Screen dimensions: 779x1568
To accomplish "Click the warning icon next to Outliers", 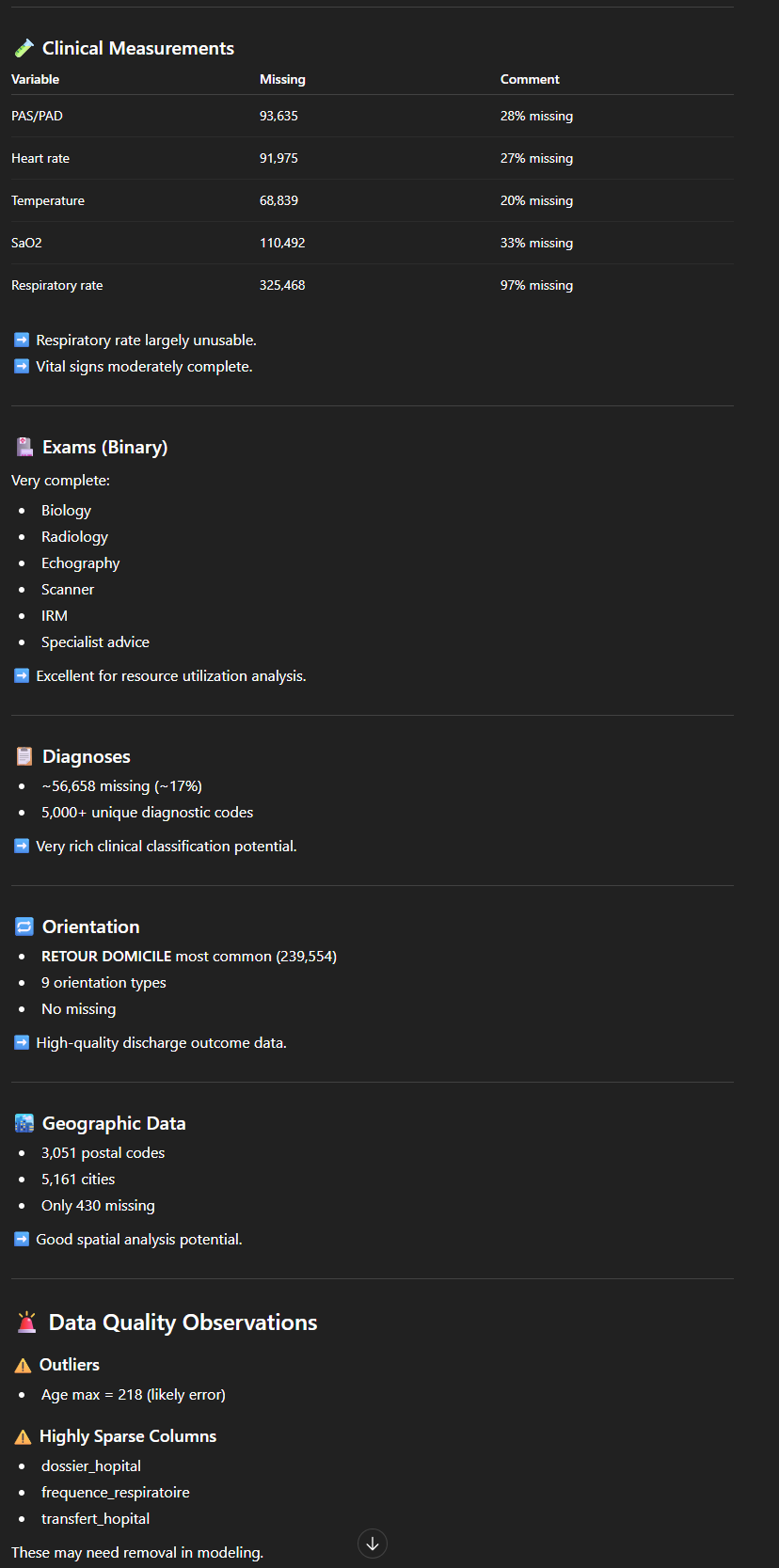I will pos(23,1365).
